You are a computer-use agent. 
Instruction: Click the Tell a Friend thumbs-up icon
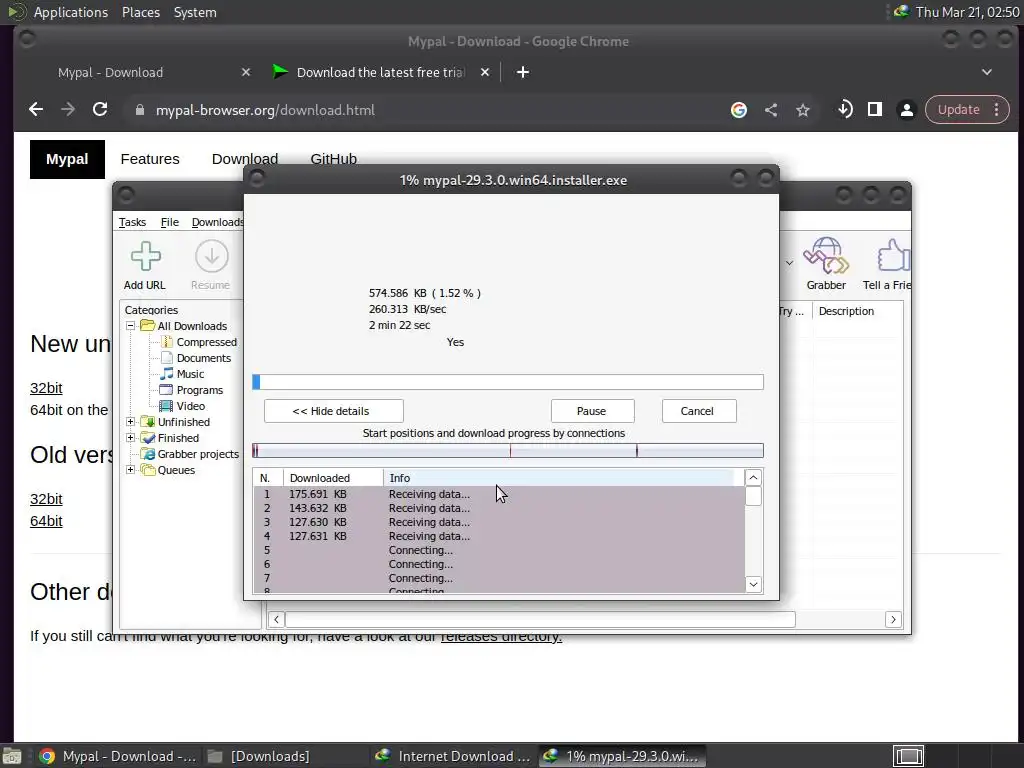coord(893,255)
